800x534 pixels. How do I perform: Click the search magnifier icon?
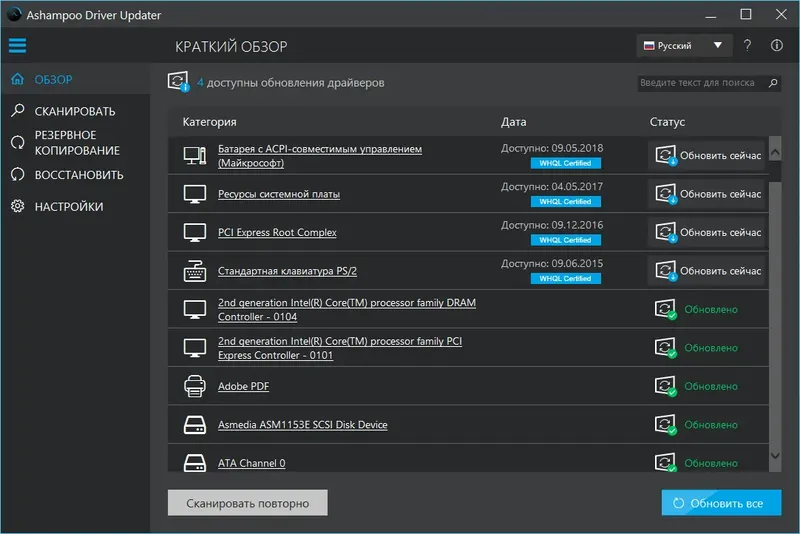tap(773, 84)
